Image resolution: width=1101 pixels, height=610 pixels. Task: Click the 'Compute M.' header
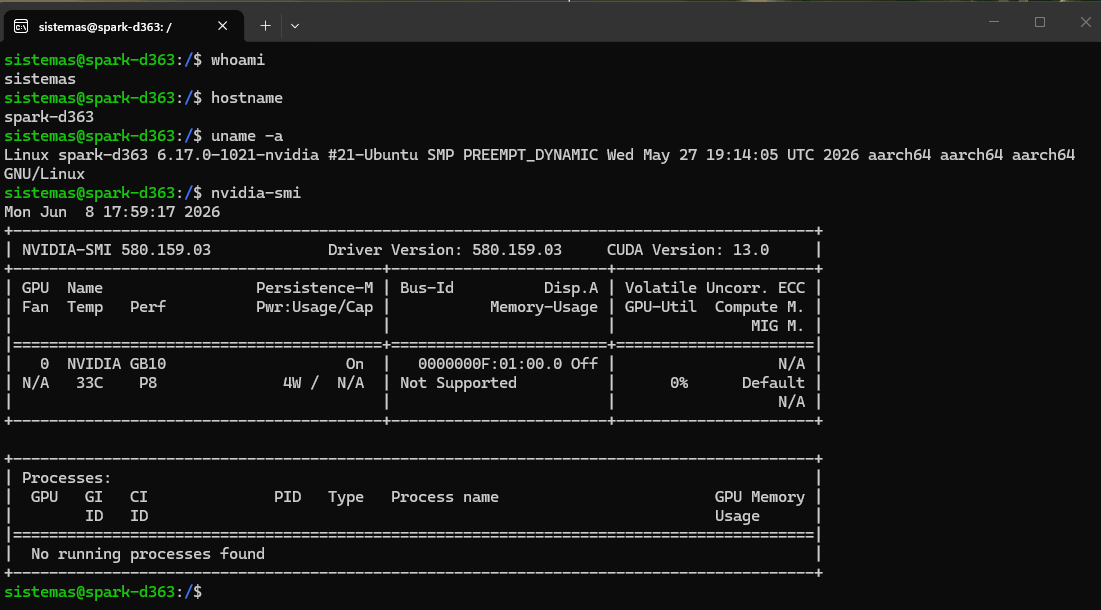tap(759, 307)
